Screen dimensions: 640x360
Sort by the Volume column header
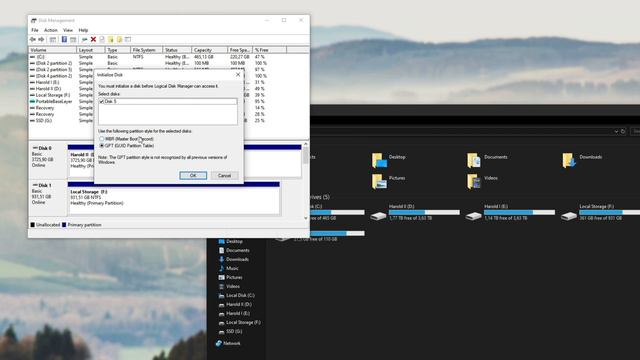click(x=53, y=50)
